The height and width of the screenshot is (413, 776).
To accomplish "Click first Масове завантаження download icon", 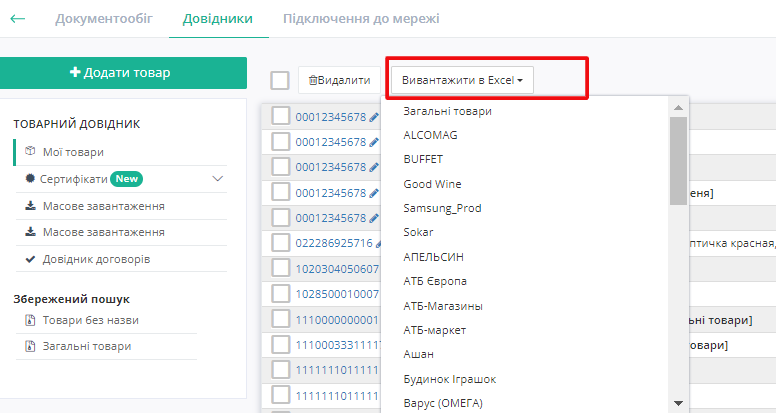I will coord(30,205).
